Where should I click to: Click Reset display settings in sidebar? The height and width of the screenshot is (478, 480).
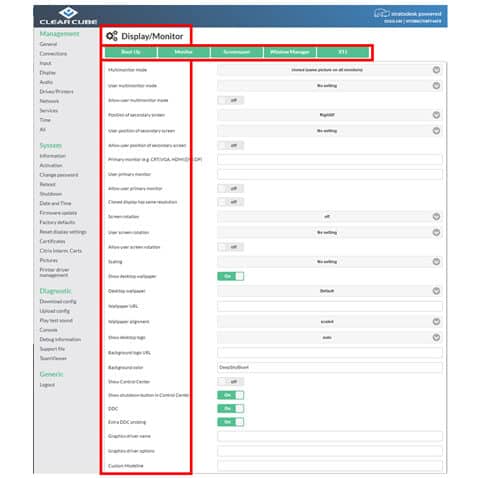63,232
